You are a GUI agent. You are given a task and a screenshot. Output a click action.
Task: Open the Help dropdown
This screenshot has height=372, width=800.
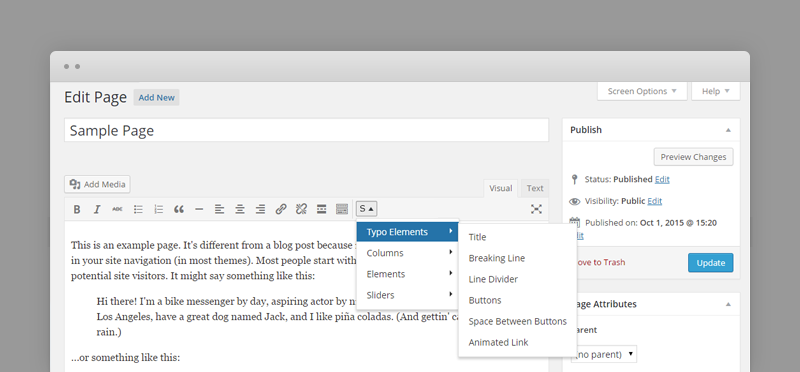pyautogui.click(x=715, y=91)
